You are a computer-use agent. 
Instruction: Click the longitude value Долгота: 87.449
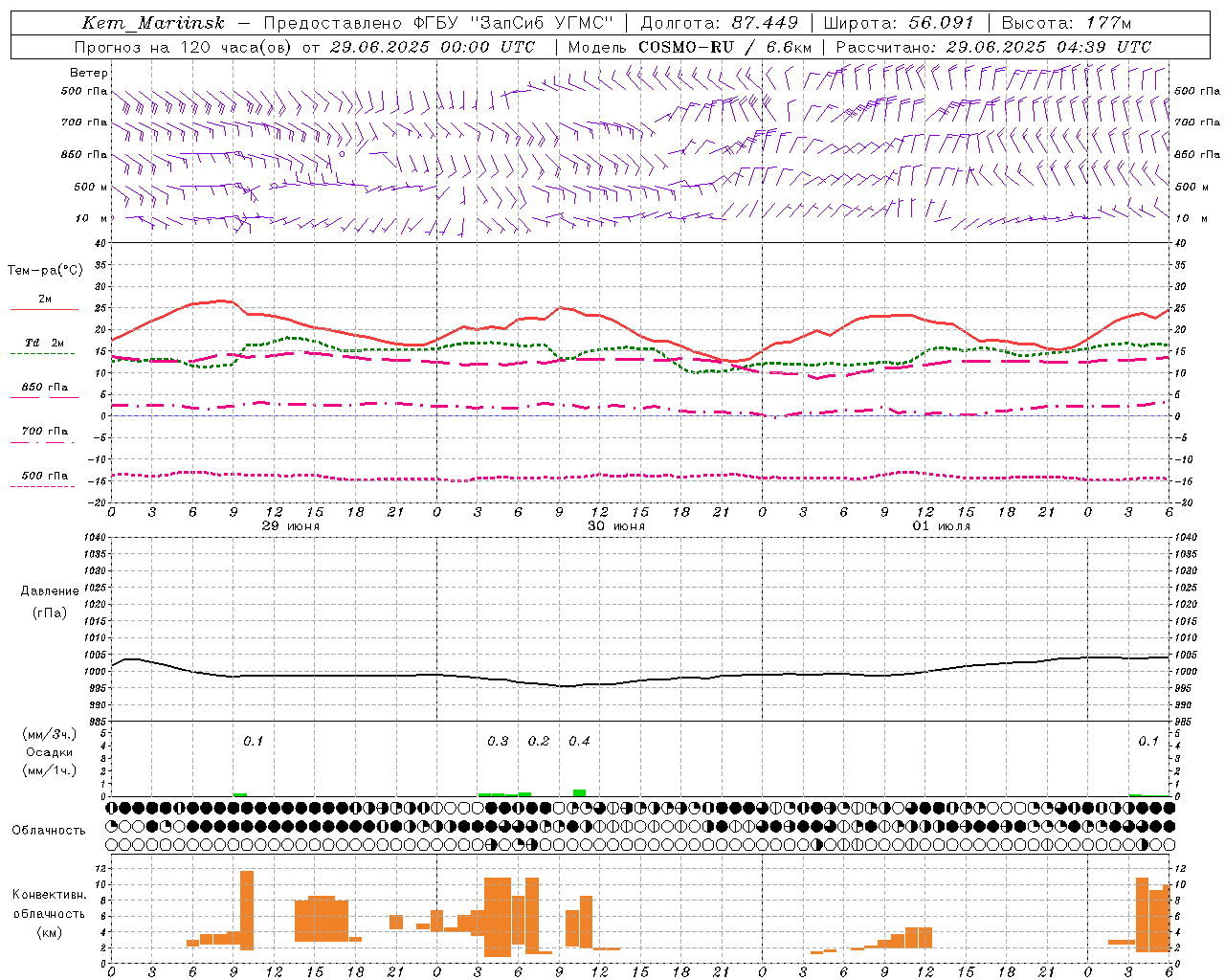point(719,23)
